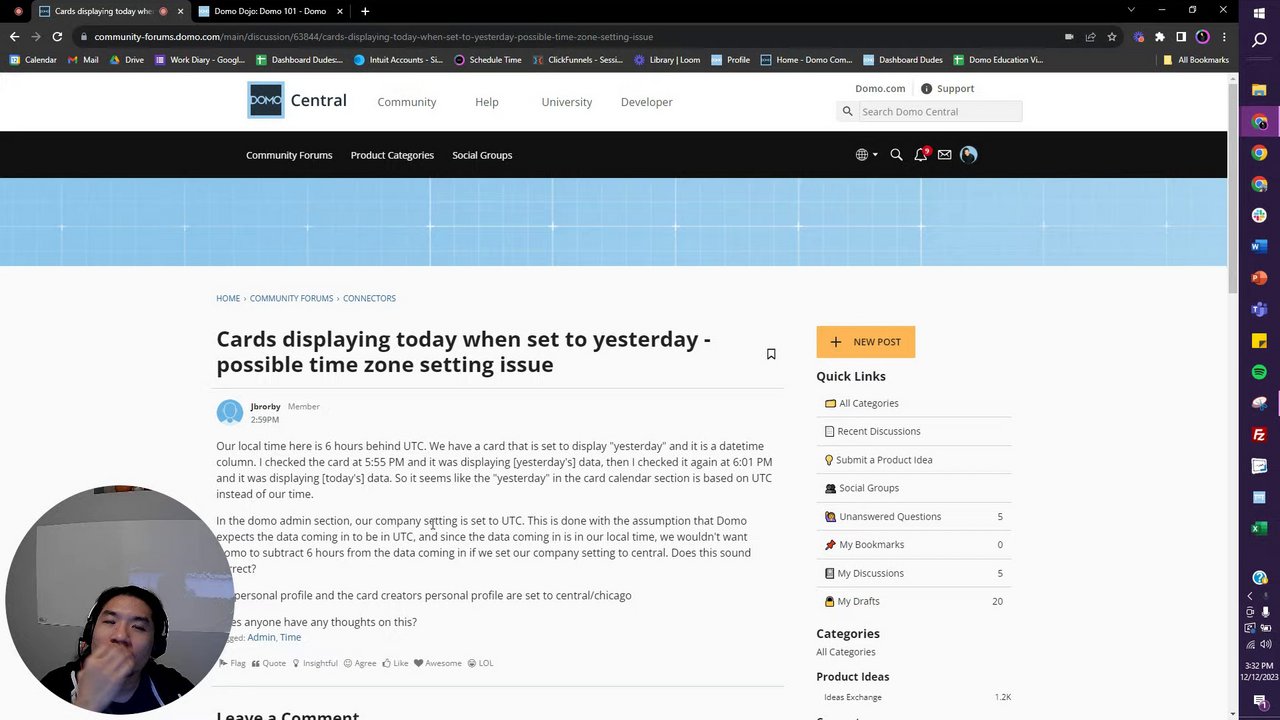The width and height of the screenshot is (1280, 720).
Task: Open Social Groups in navigation bar
Action: click(482, 155)
